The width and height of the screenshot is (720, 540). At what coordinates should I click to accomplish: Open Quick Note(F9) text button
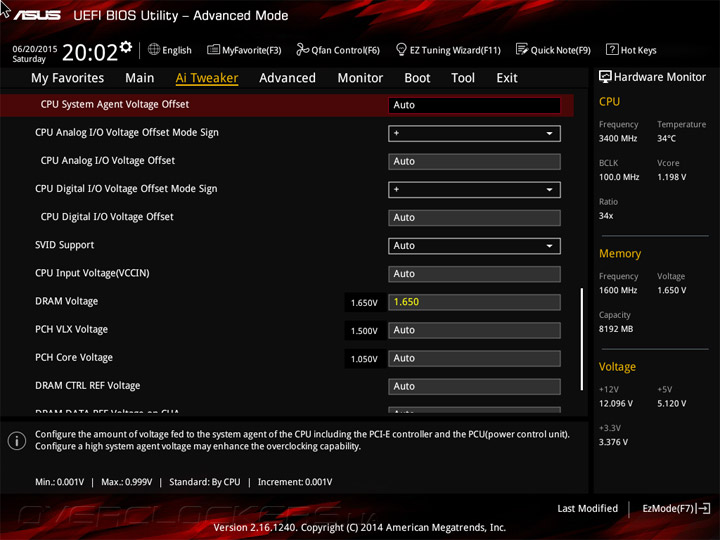pos(561,50)
